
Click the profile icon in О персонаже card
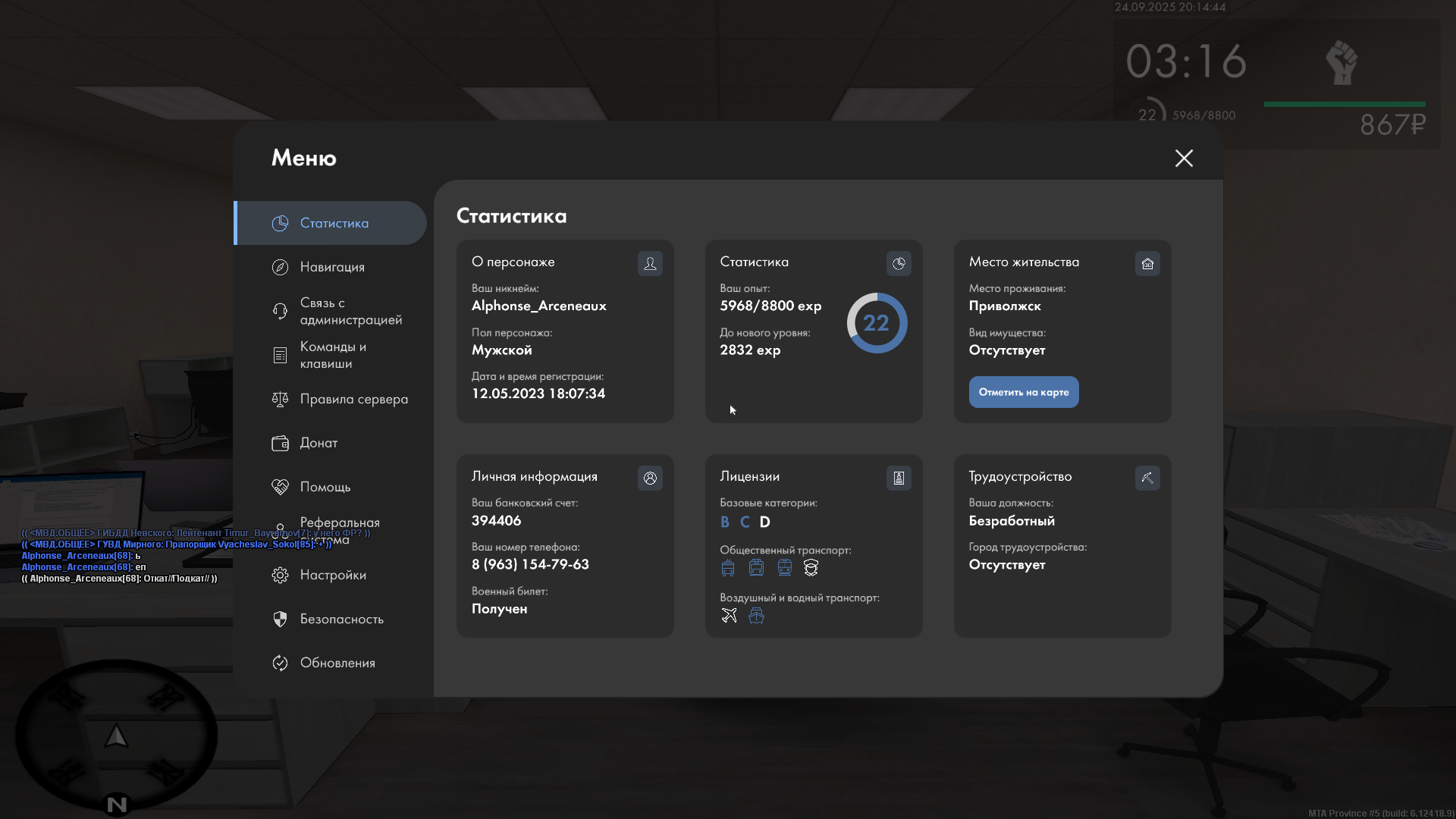[650, 264]
